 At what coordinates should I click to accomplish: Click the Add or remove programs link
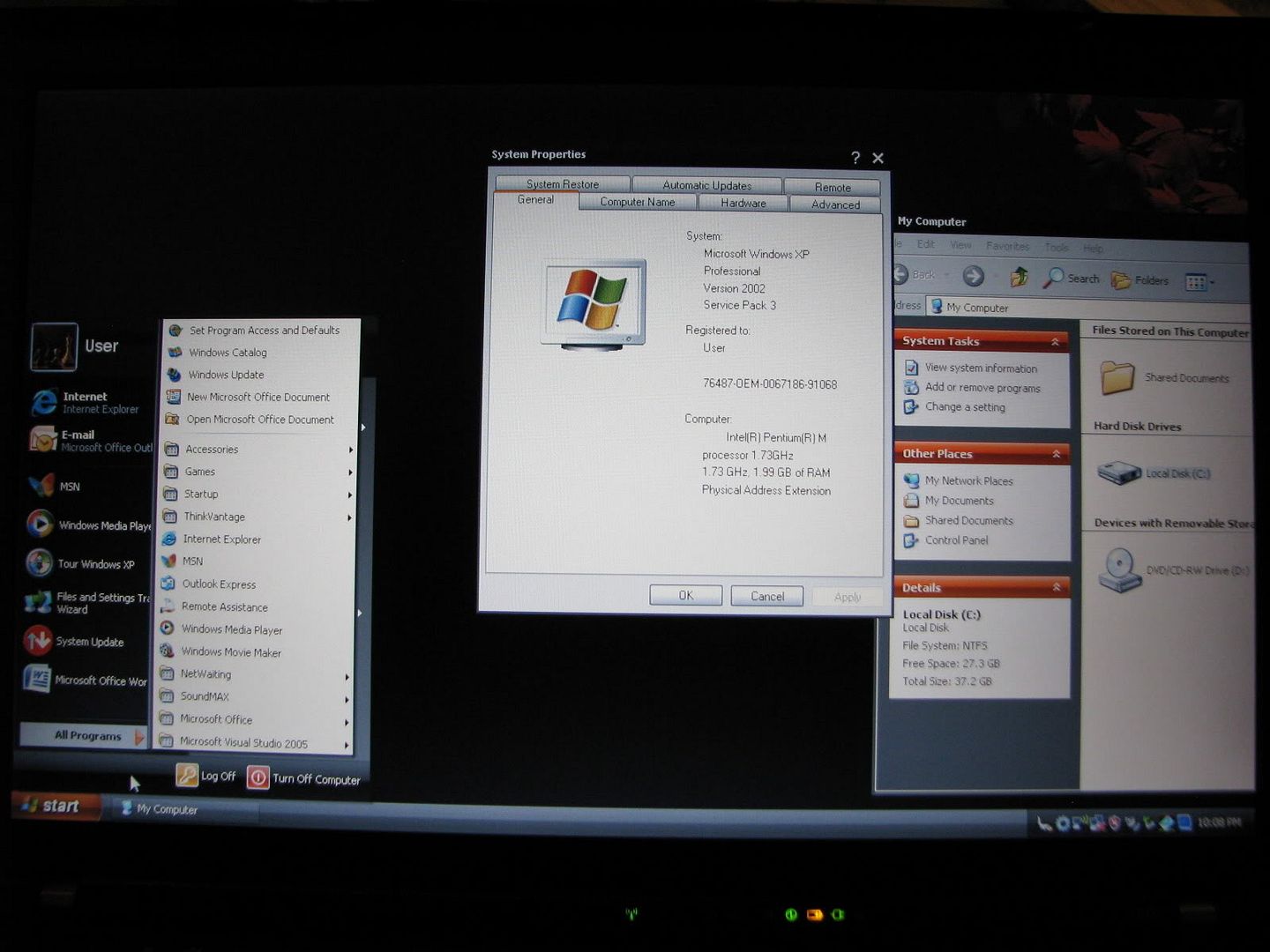pyautogui.click(x=982, y=388)
